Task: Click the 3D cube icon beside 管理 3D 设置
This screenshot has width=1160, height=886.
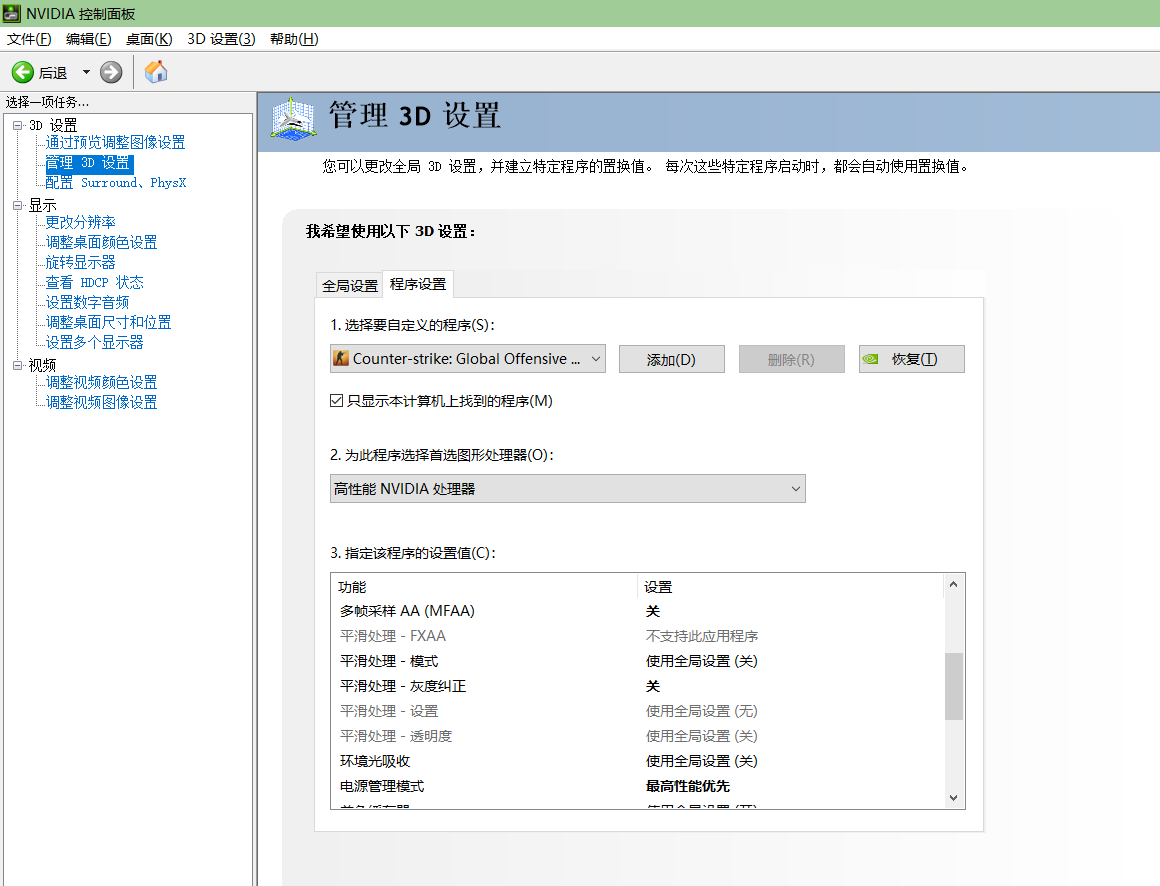Action: 290,120
